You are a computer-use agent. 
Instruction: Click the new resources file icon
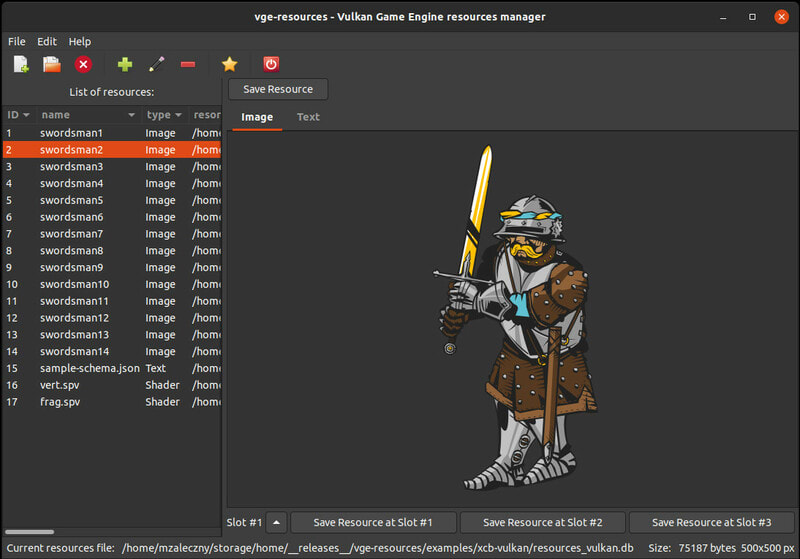pos(21,64)
